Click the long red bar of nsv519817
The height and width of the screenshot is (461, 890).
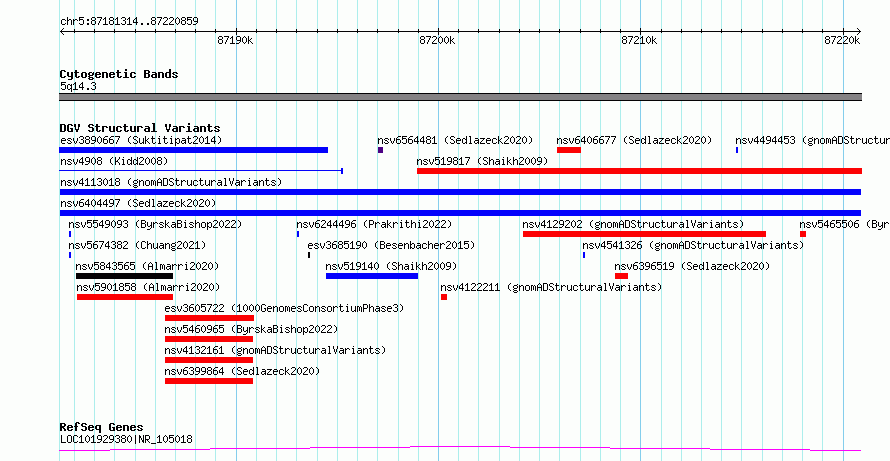click(x=639, y=171)
